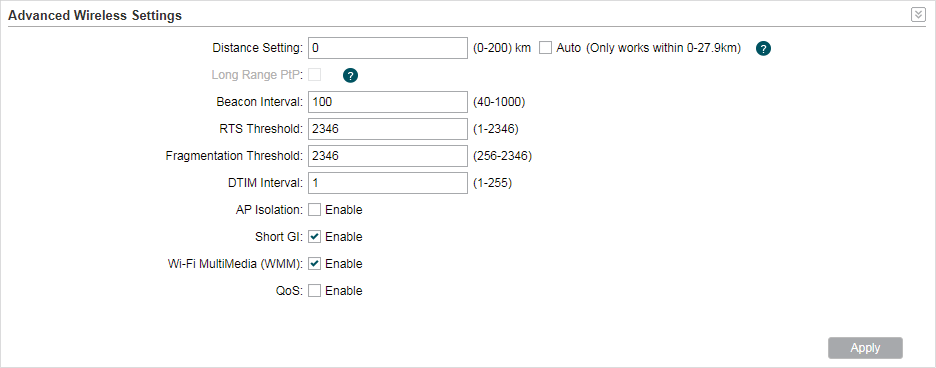Uncheck Wi-Fi MultiMedia (WMM) option
Screen dimensions: 936x368
[315, 263]
